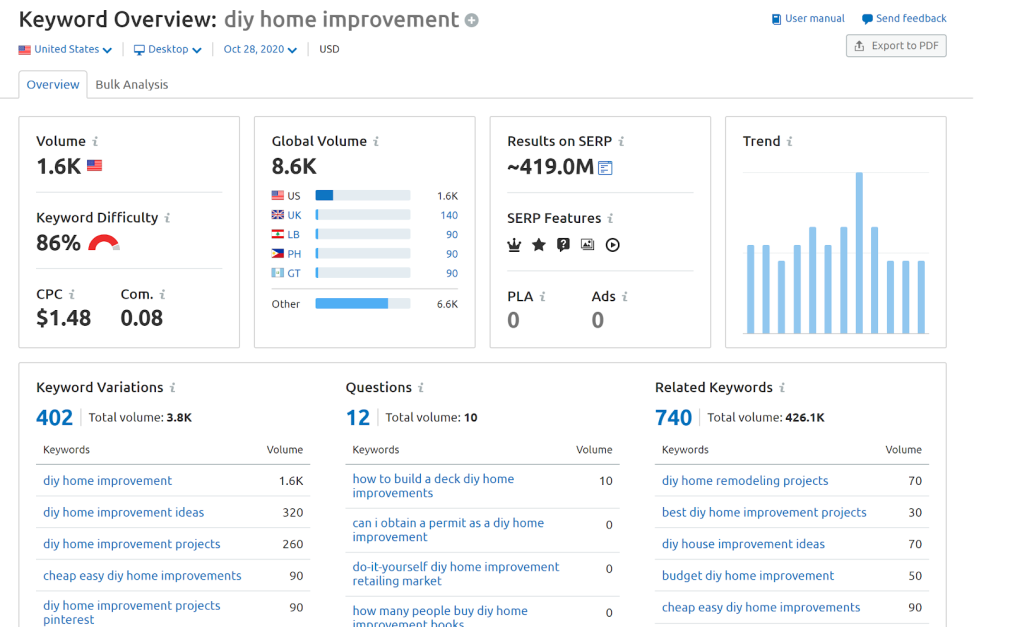Send feedback via the speech bubble link
The width and height of the screenshot is (1010, 627).
point(904,19)
